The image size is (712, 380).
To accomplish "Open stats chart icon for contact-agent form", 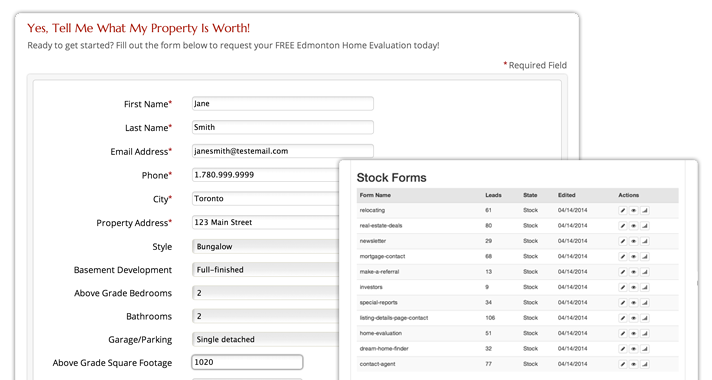I will coord(645,364).
